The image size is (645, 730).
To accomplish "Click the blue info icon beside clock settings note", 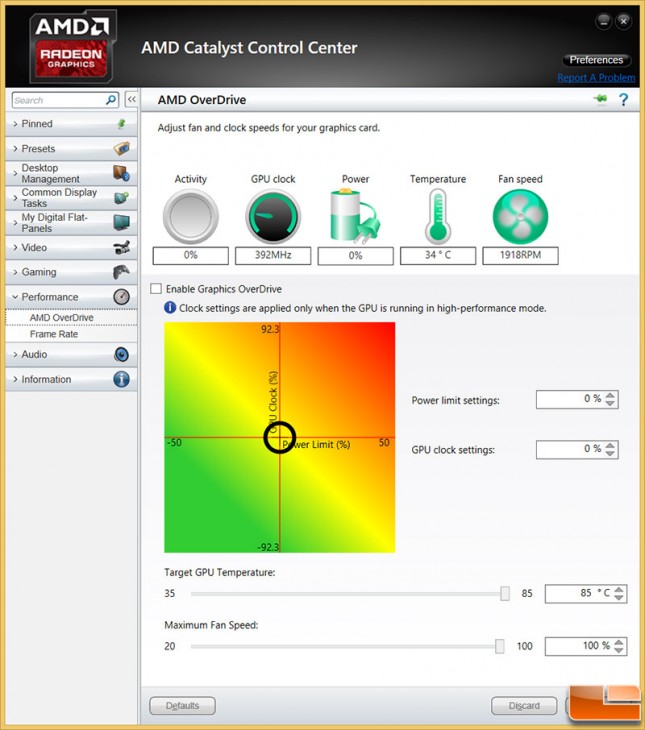I will [170, 308].
